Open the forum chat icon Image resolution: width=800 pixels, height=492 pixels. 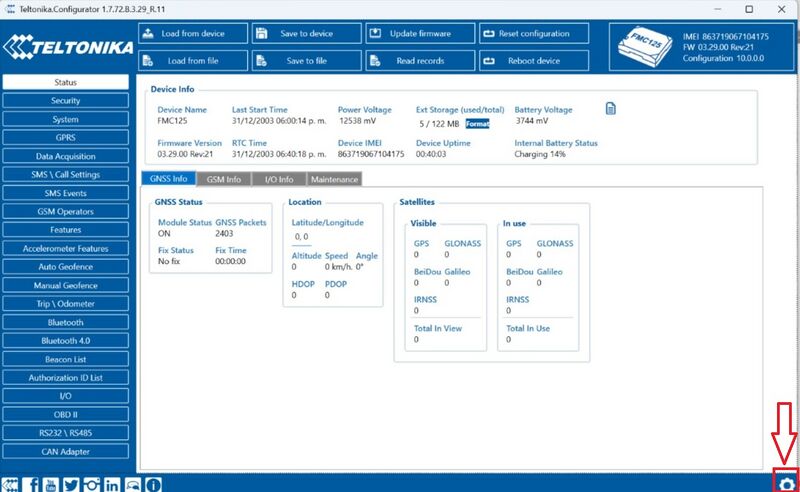(133, 484)
